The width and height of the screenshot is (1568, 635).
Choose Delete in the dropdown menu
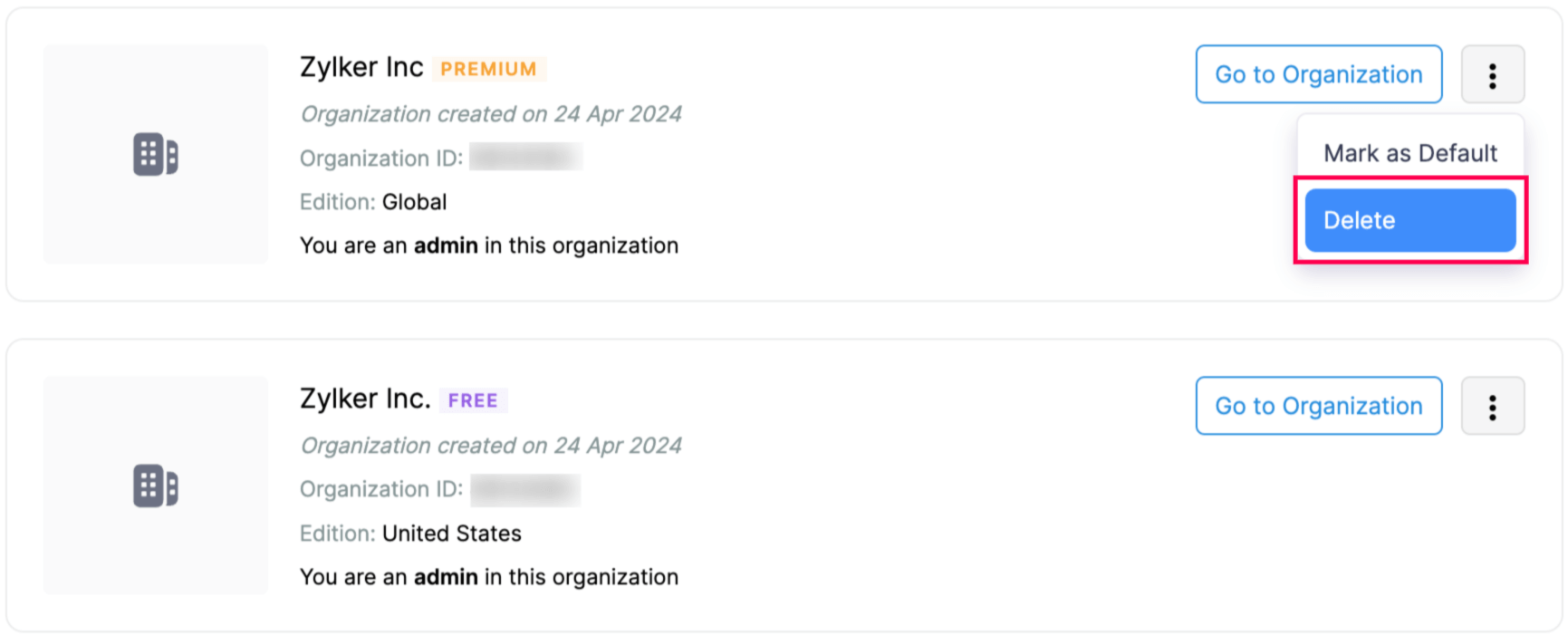coord(1409,220)
